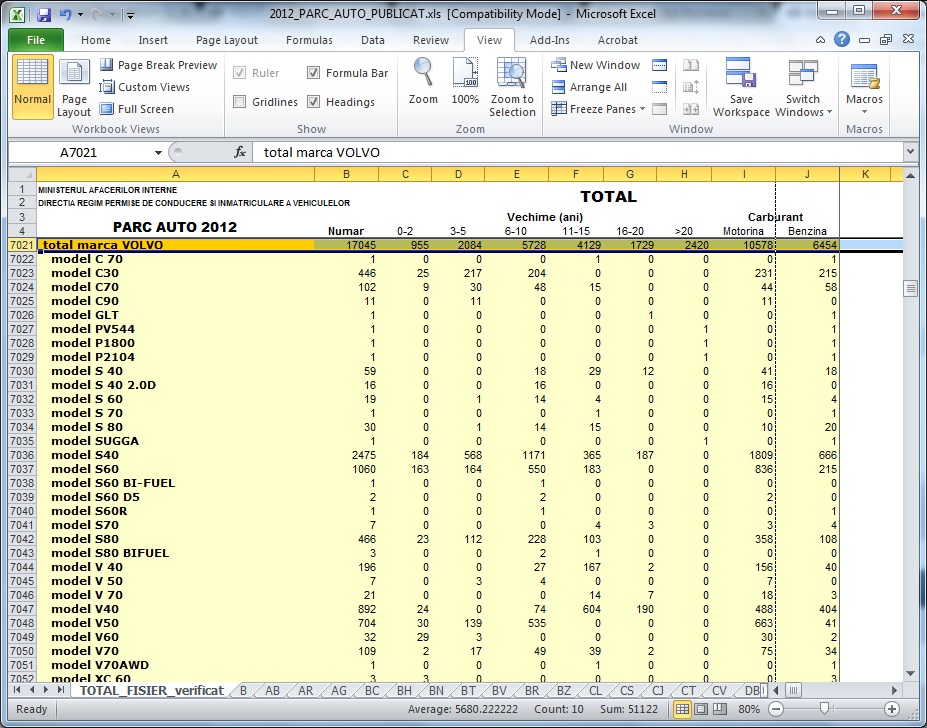Click the zoom slider handle
927x728 pixels.
(x=824, y=708)
